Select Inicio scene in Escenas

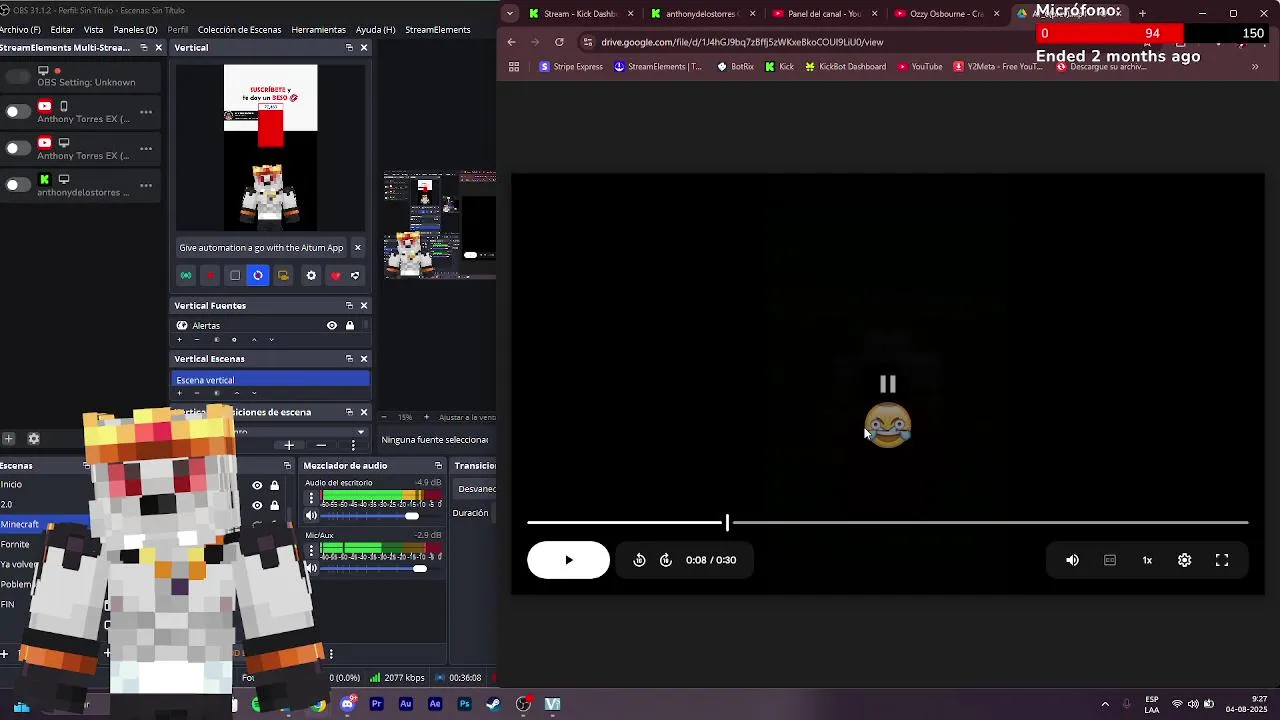point(11,484)
